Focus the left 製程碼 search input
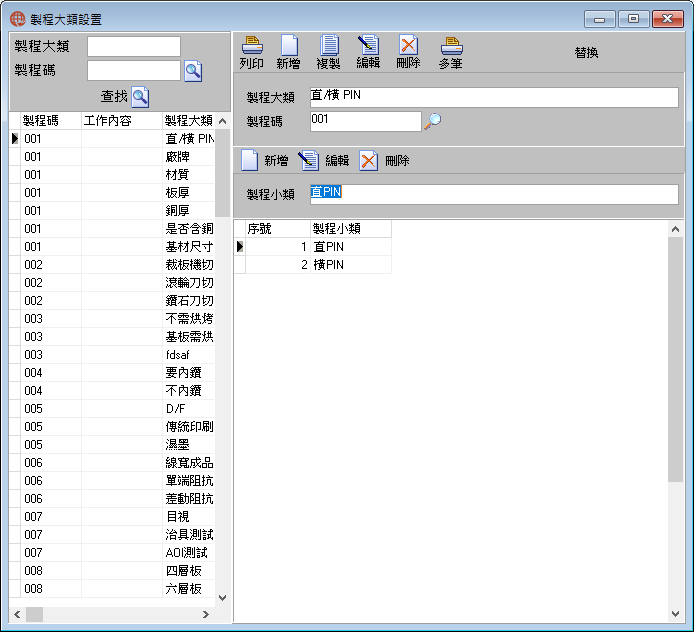Image resolution: width=694 pixels, height=632 pixels. pos(134,71)
